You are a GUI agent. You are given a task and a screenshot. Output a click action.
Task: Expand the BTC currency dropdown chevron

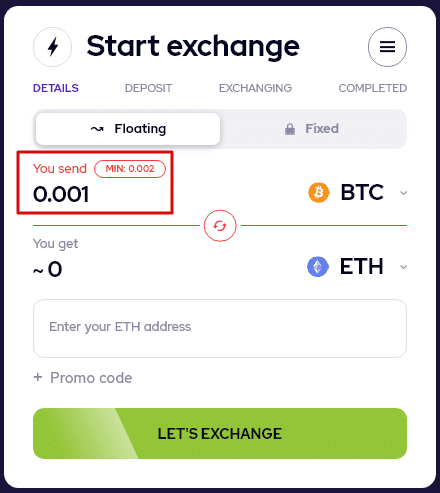pos(403,193)
